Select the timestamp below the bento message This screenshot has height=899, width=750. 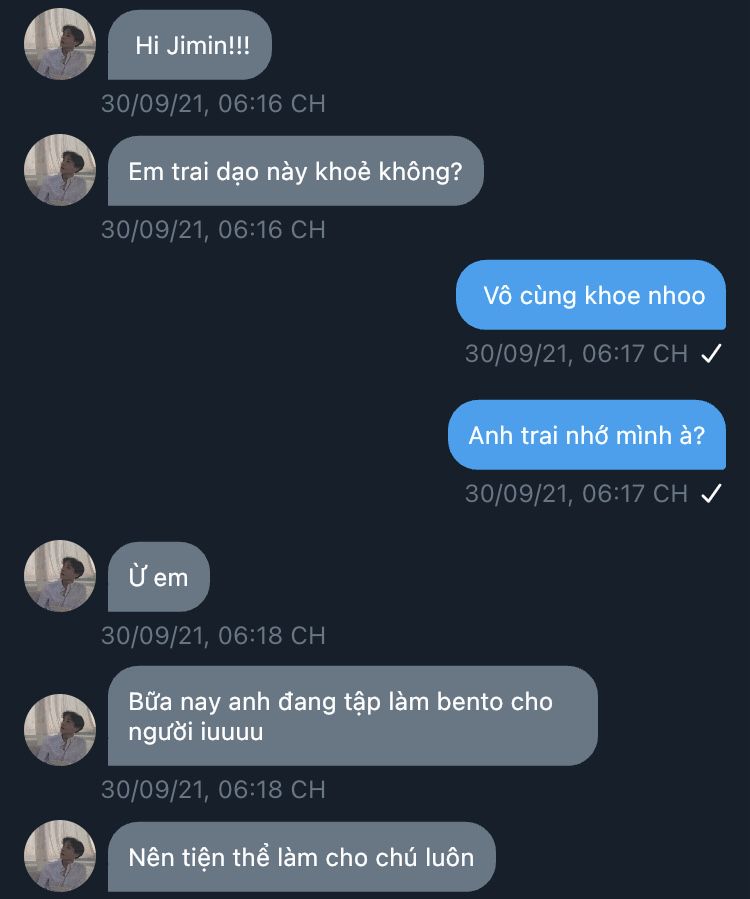coord(213,790)
